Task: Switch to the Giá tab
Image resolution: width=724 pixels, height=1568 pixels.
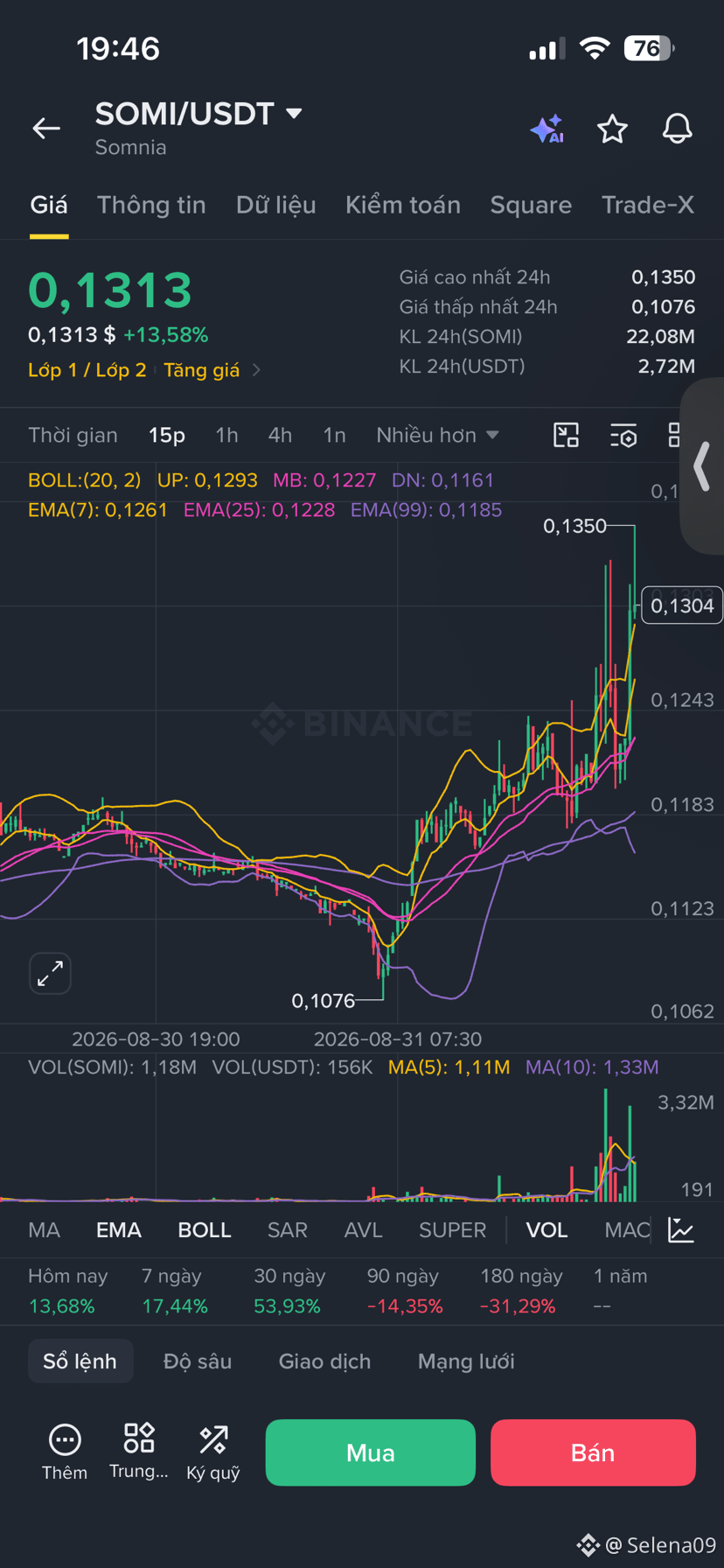Action: click(49, 206)
